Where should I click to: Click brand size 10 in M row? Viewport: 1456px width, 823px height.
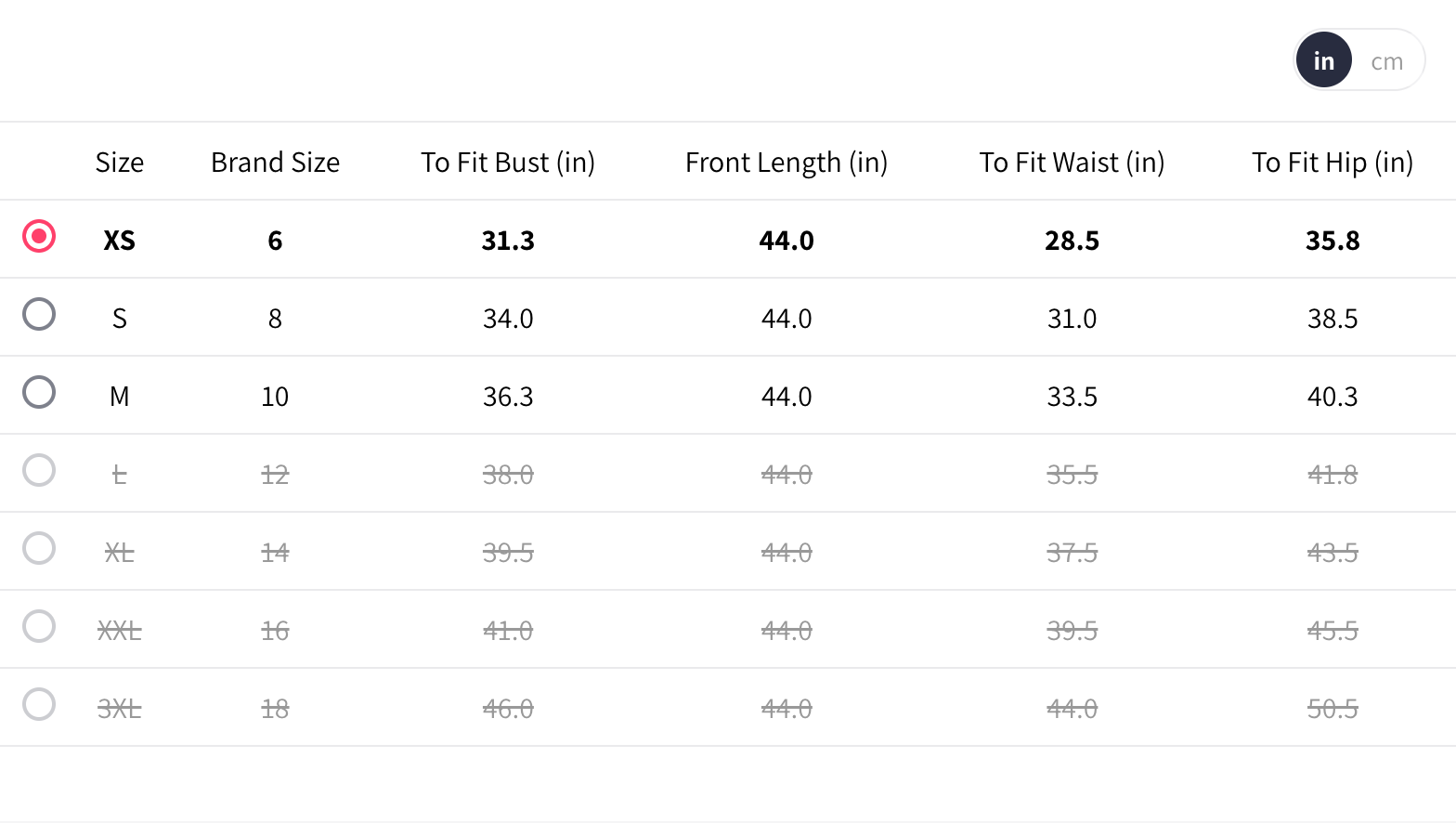[275, 397]
